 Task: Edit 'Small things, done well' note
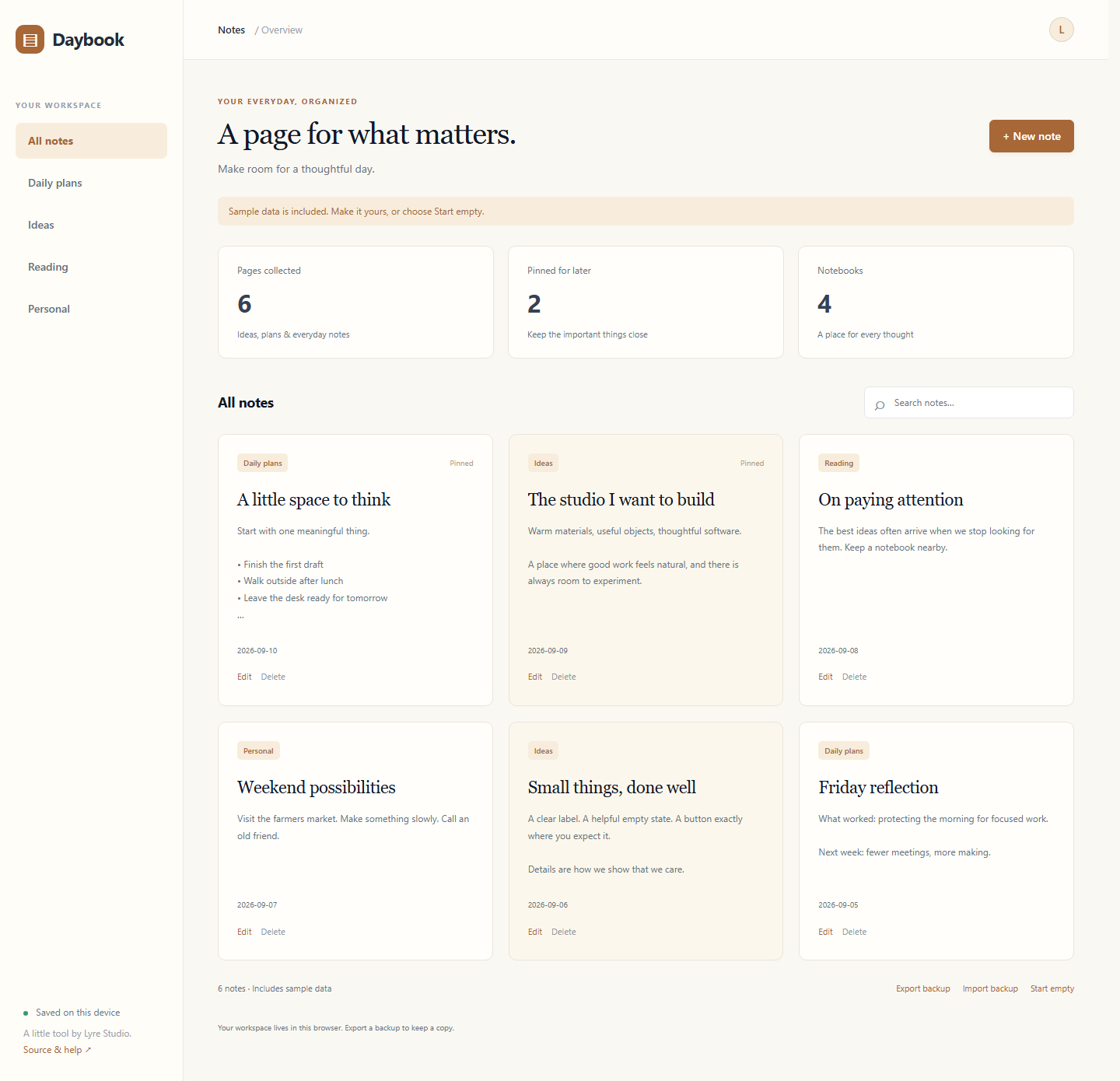(535, 932)
